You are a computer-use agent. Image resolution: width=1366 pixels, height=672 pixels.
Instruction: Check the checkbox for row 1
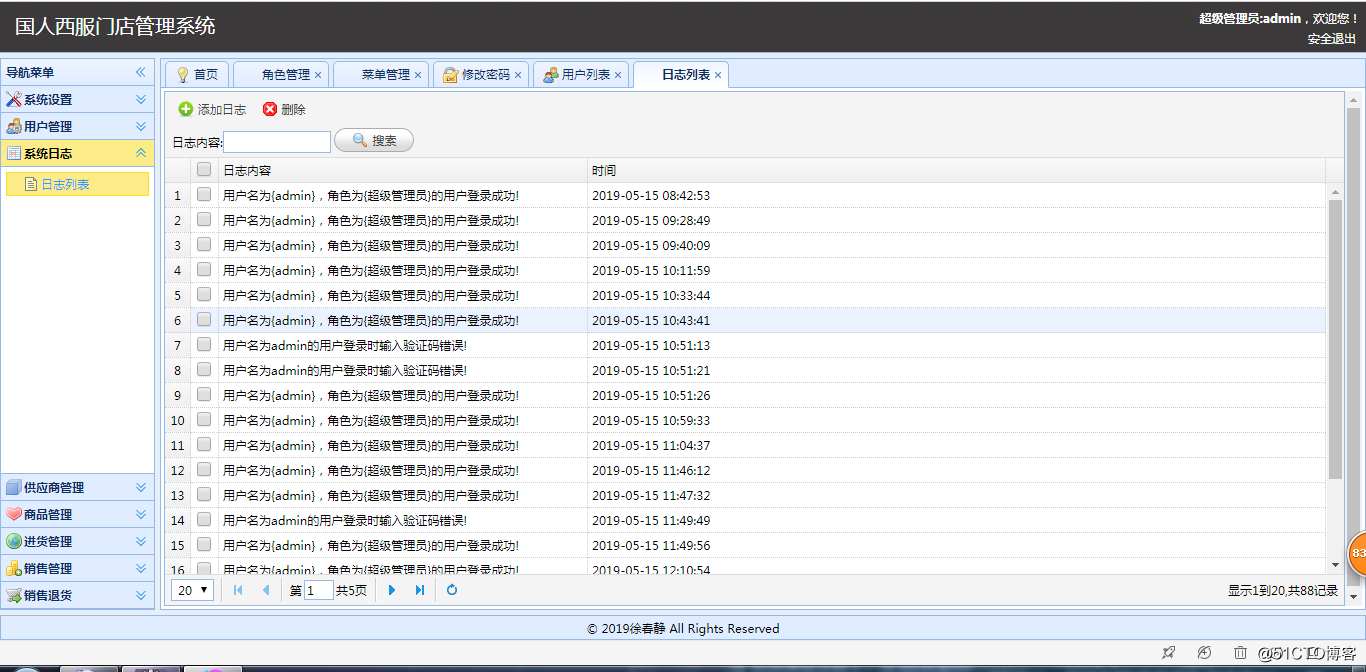pos(204,195)
